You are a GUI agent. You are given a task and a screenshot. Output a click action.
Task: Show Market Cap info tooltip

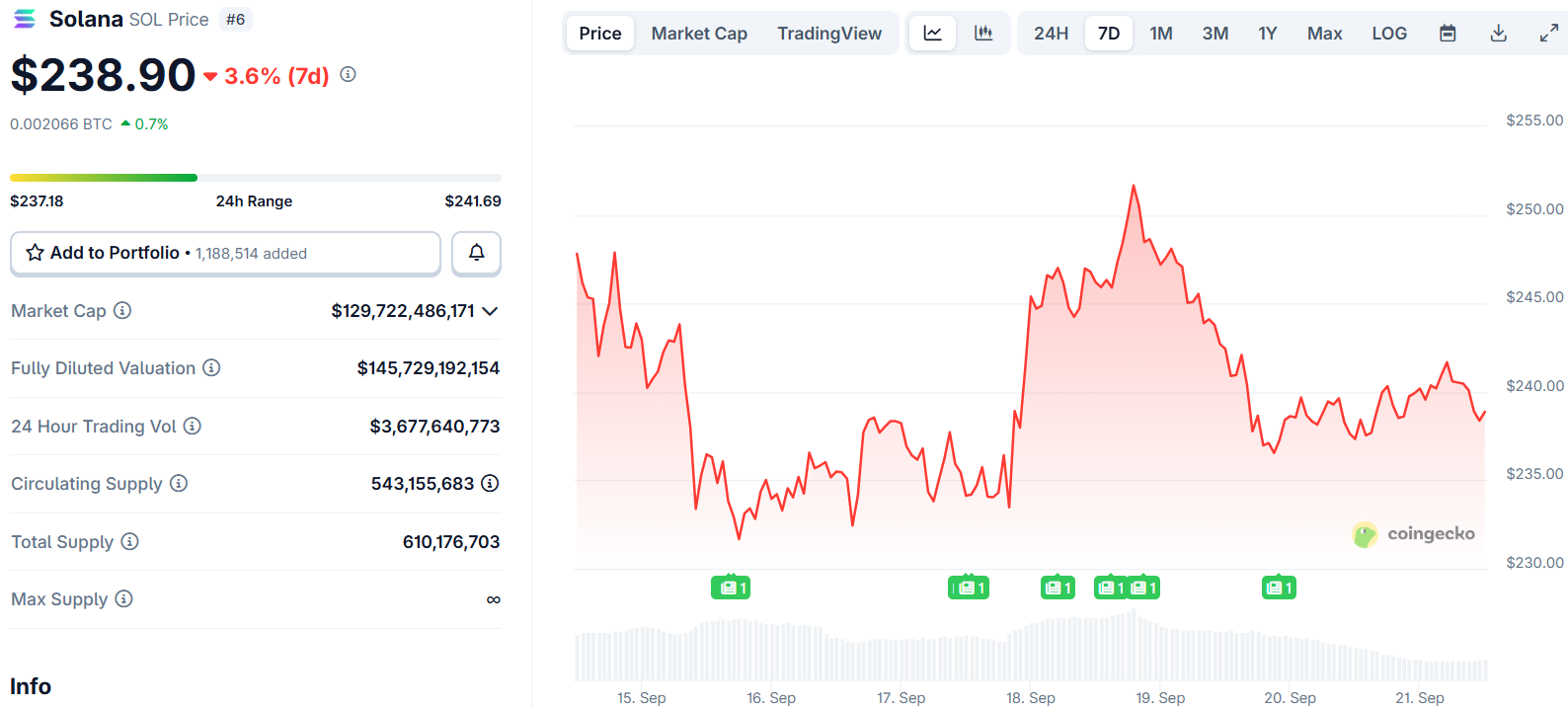pos(122,310)
